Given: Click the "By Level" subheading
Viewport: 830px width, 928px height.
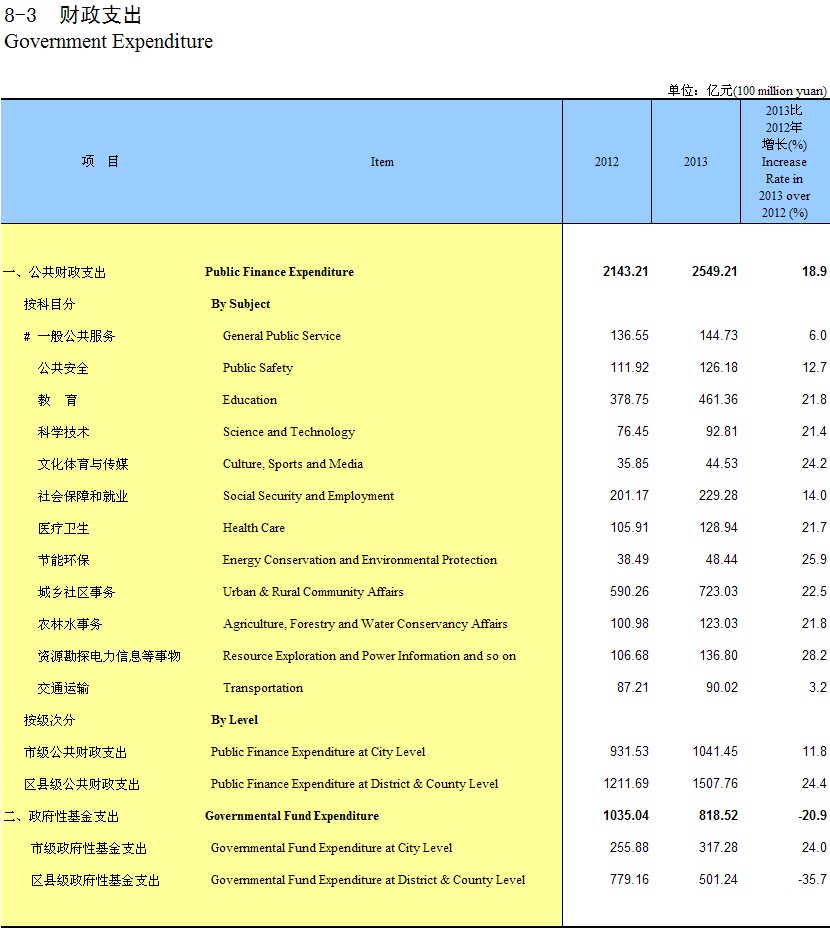Looking at the screenshot, I should [x=234, y=720].
